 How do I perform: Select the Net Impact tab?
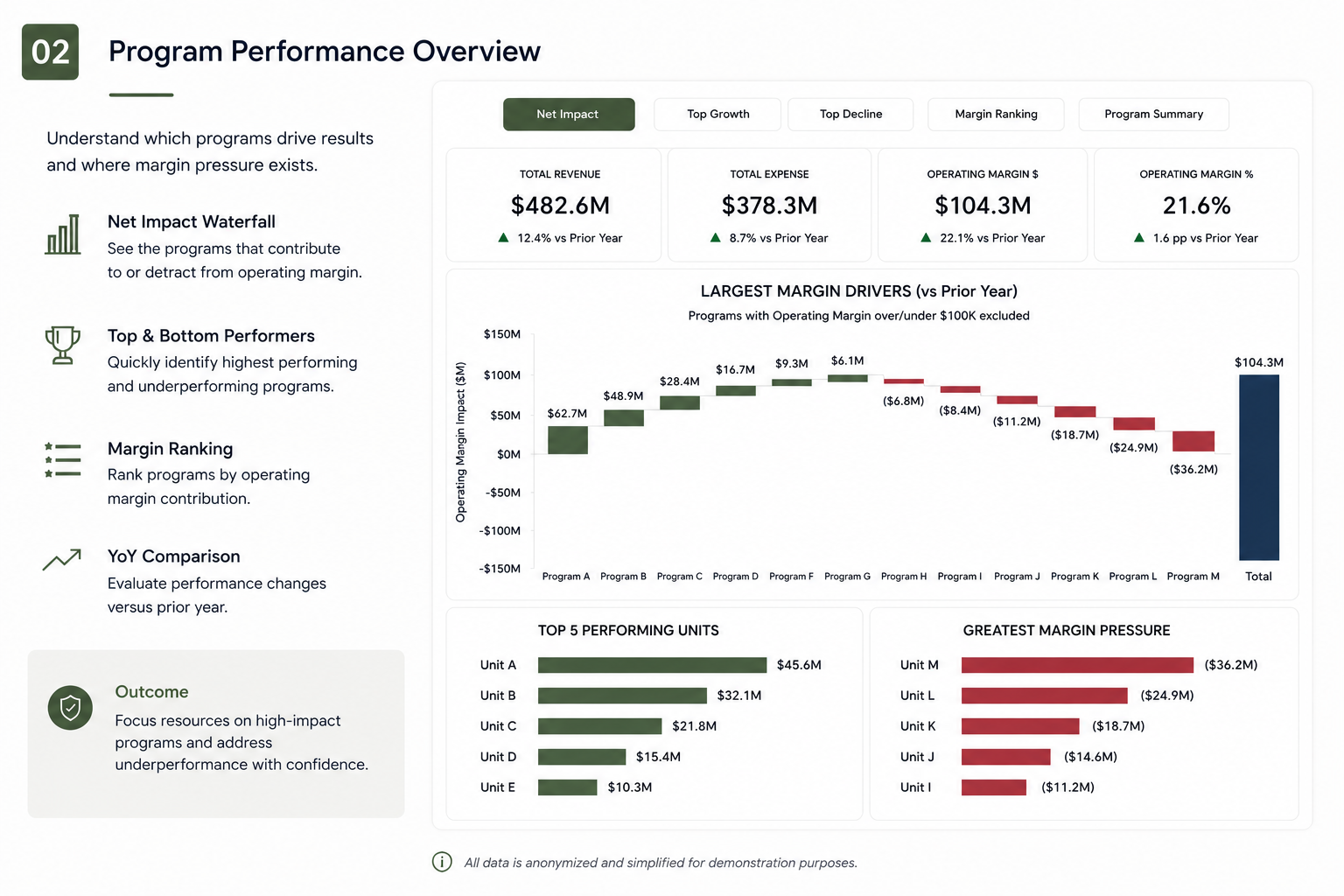[569, 115]
